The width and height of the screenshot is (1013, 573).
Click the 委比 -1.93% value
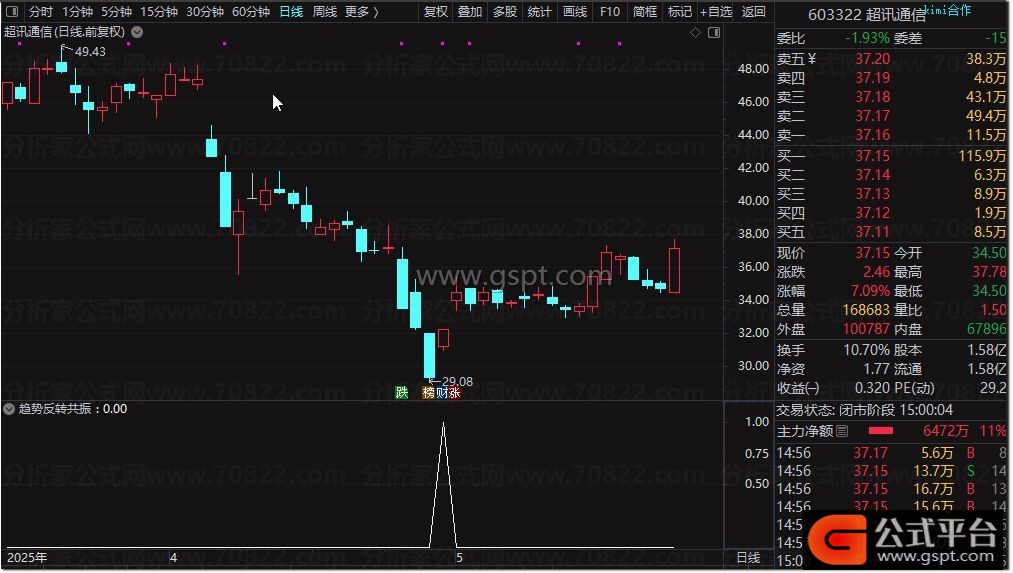[867, 38]
